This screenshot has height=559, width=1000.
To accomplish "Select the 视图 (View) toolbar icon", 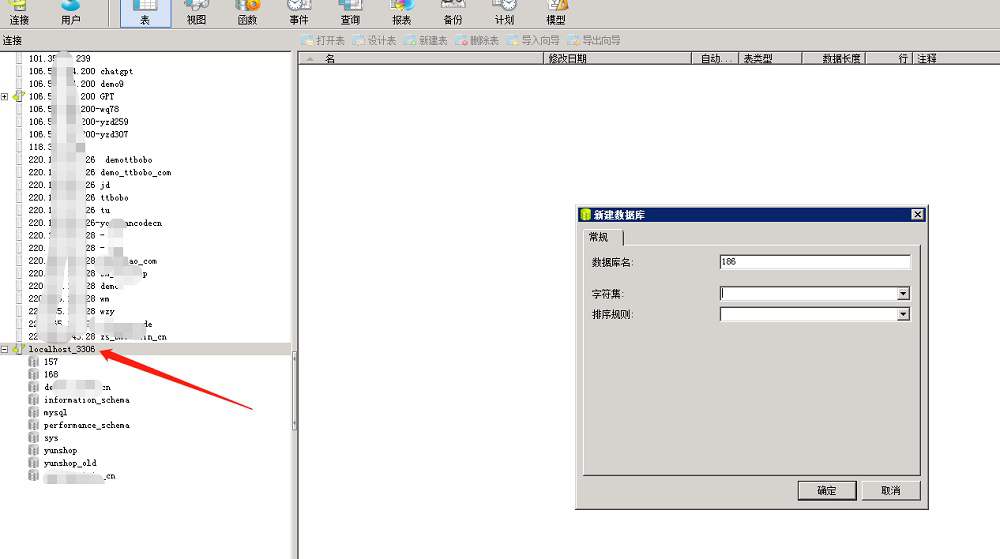I will (196, 12).
